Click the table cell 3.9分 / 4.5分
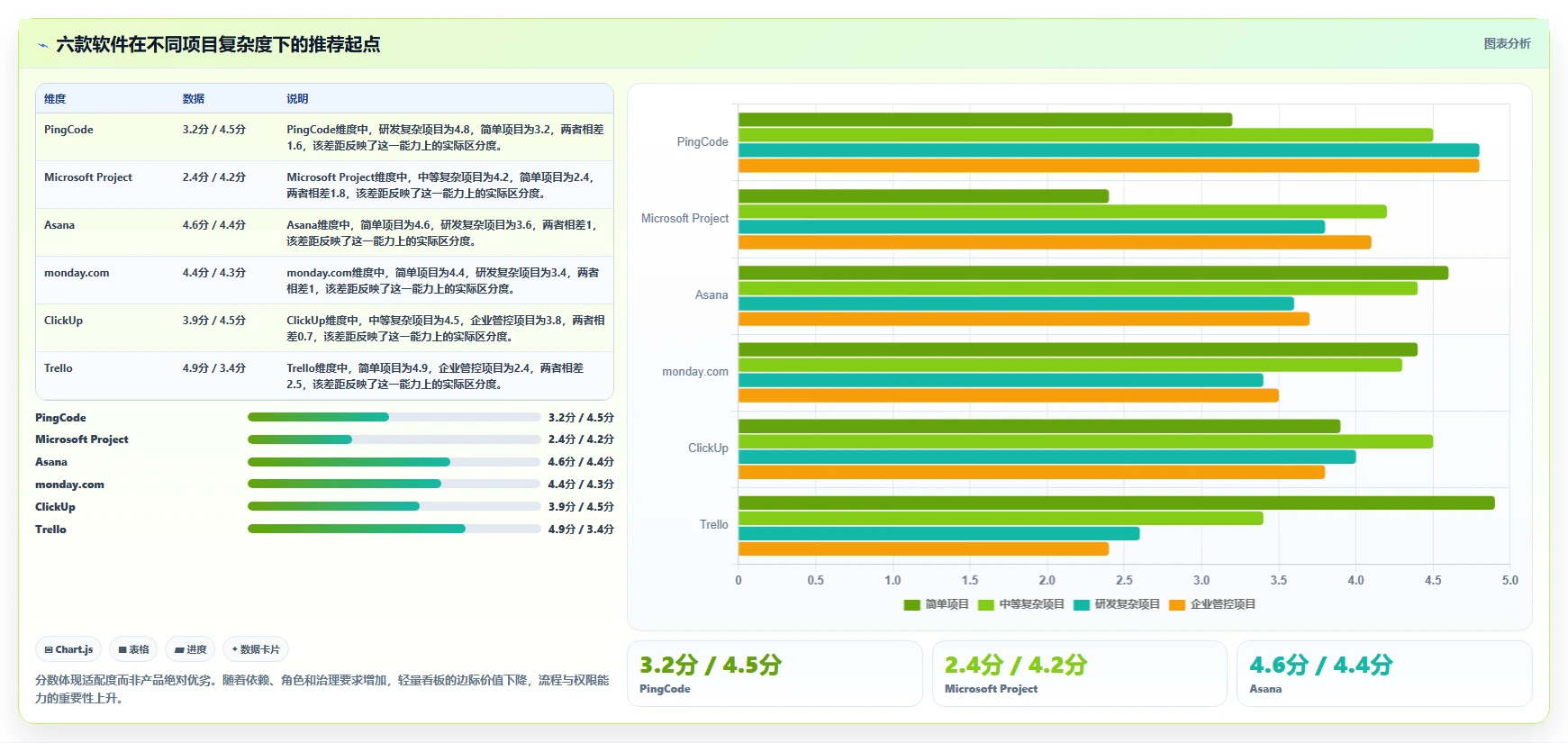This screenshot has height=743, width=1568. [214, 321]
